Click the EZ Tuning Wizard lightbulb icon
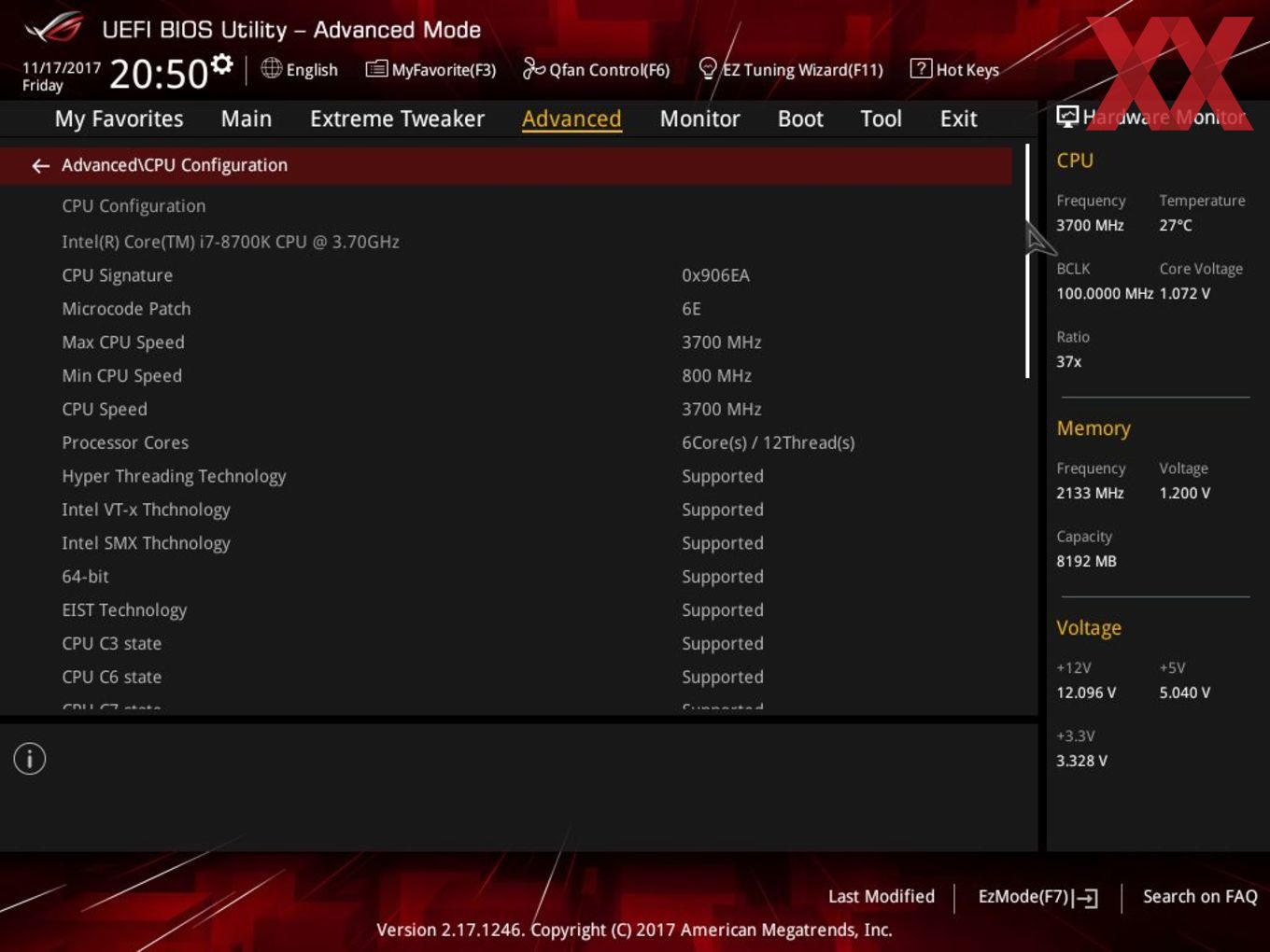 point(708,68)
